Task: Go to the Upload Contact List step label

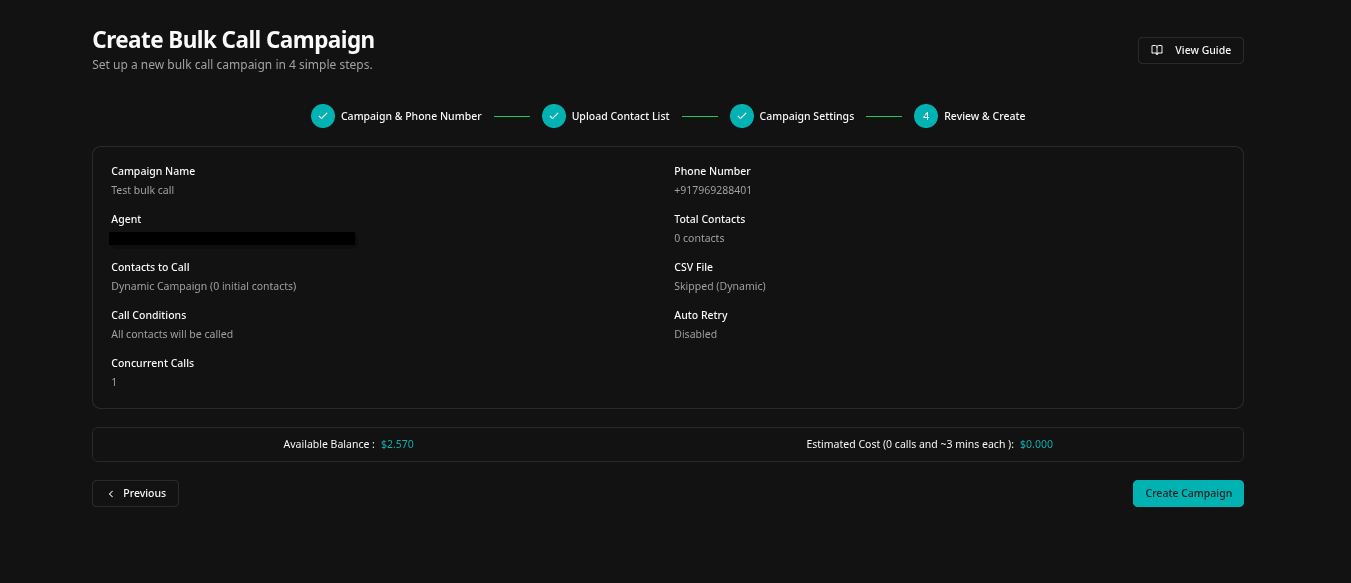Action: pyautogui.click(x=620, y=116)
